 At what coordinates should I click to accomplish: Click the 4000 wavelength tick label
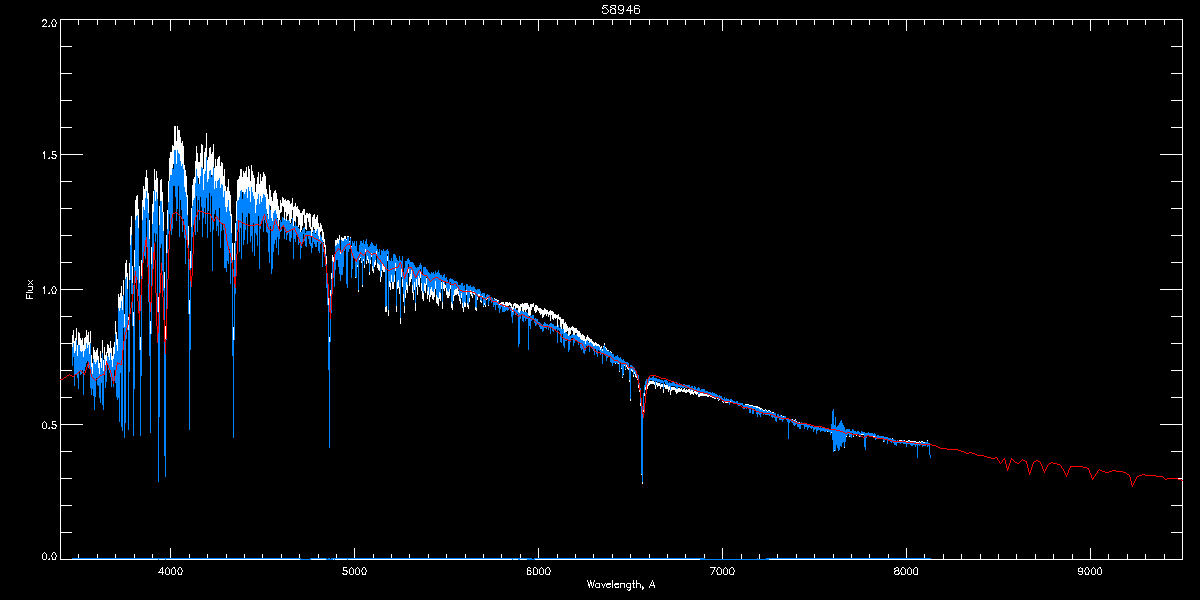point(170,572)
